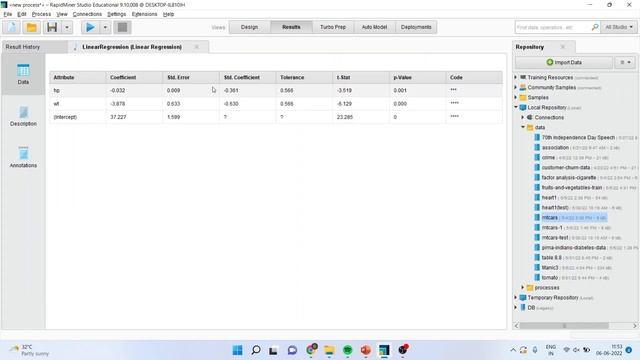The height and width of the screenshot is (360, 640).
Task: Collapse the Local Repository node
Action: 516,107
